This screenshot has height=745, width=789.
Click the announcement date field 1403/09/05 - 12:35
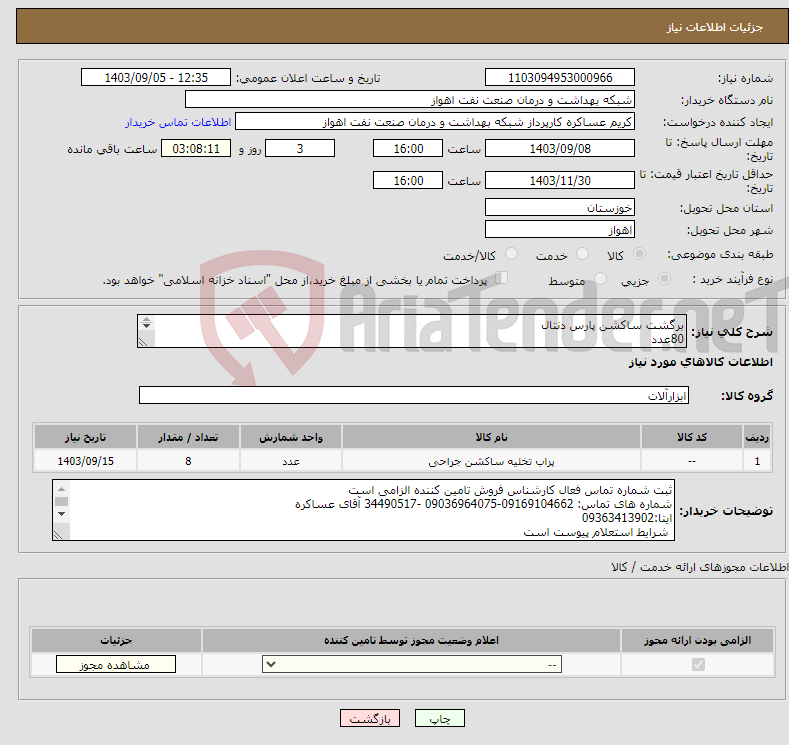156,77
